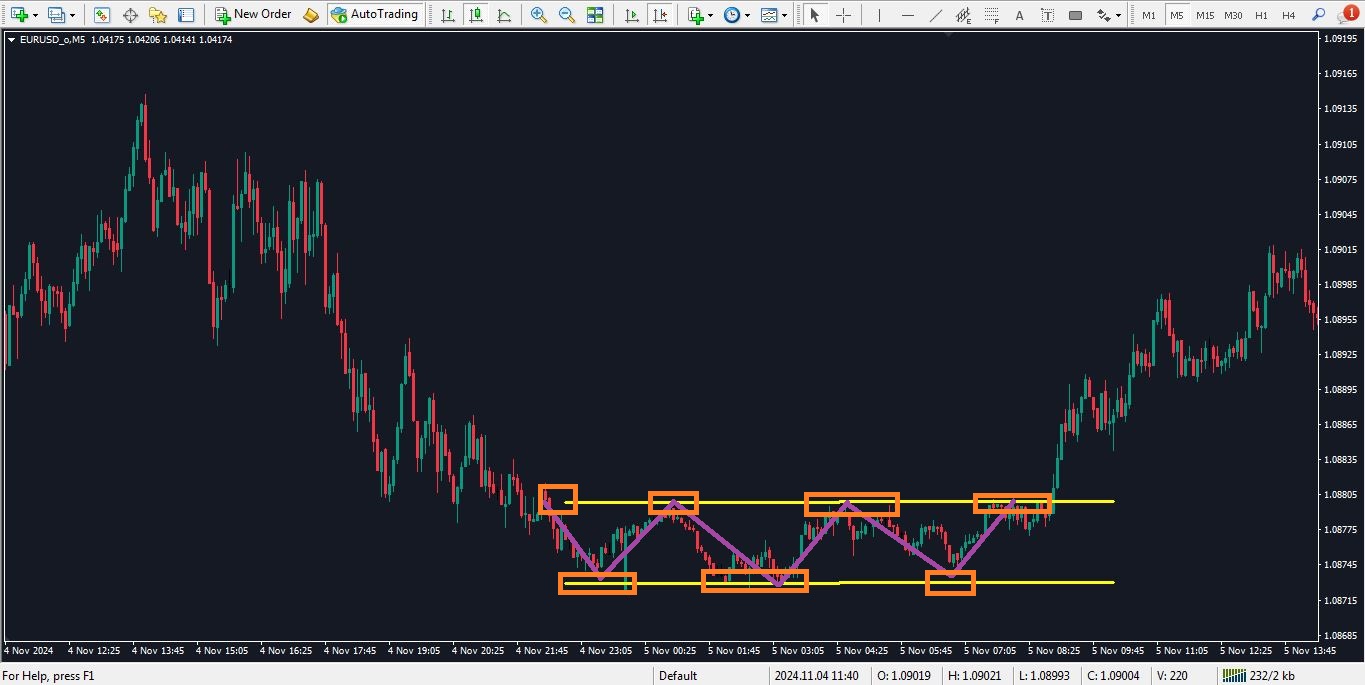Select the Crosshair tool
The image size is (1365, 685).
pyautogui.click(x=844, y=15)
